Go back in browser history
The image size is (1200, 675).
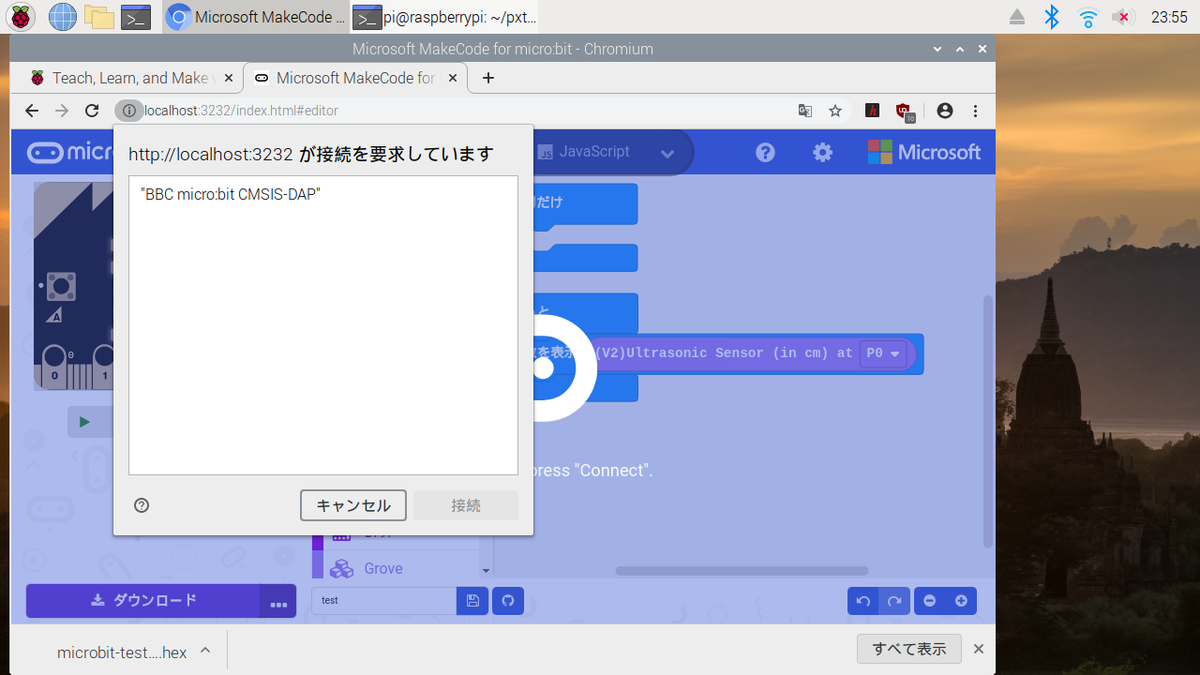(32, 111)
